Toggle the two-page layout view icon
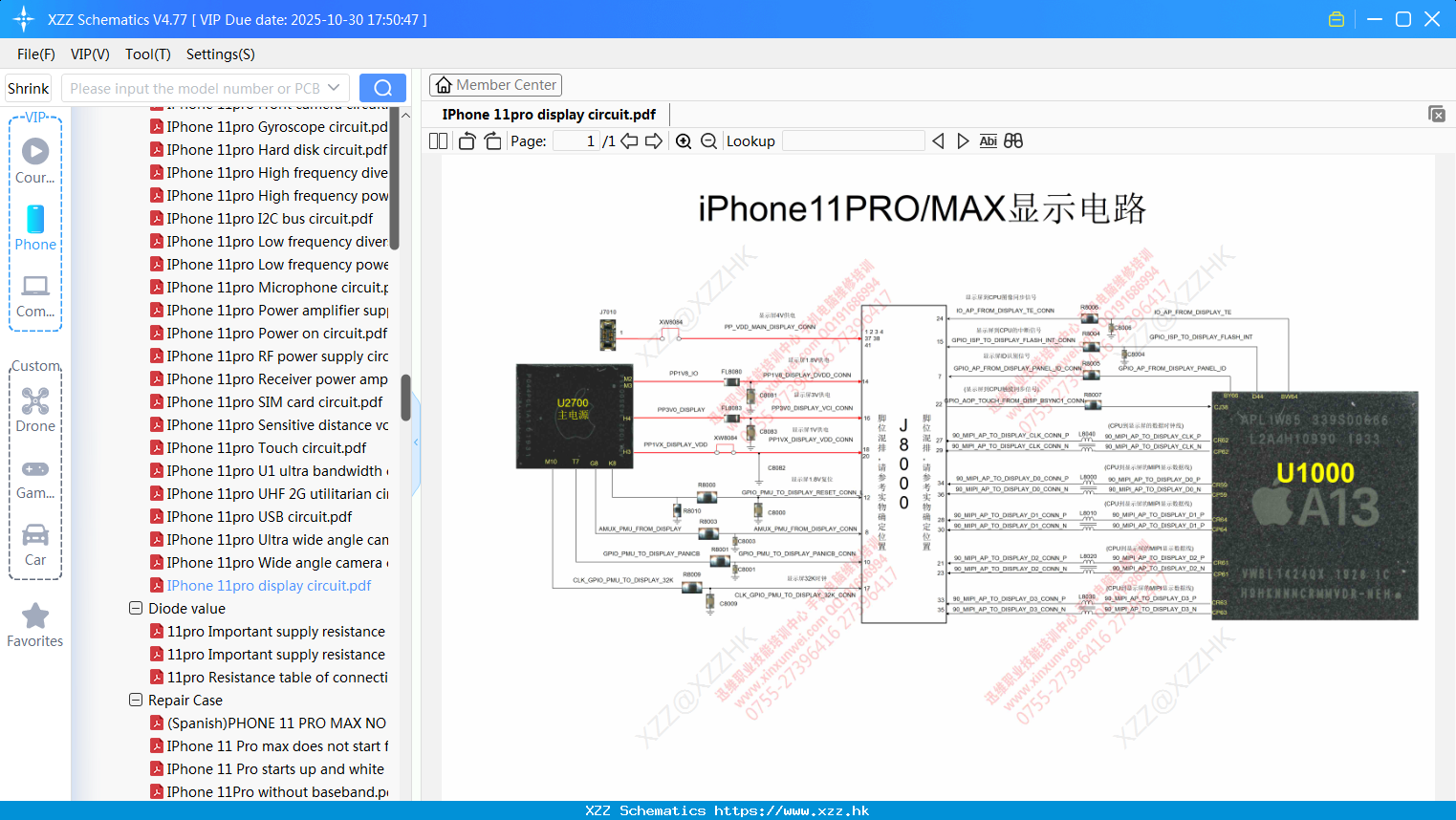Screen dimensions: 1456x820 point(439,141)
